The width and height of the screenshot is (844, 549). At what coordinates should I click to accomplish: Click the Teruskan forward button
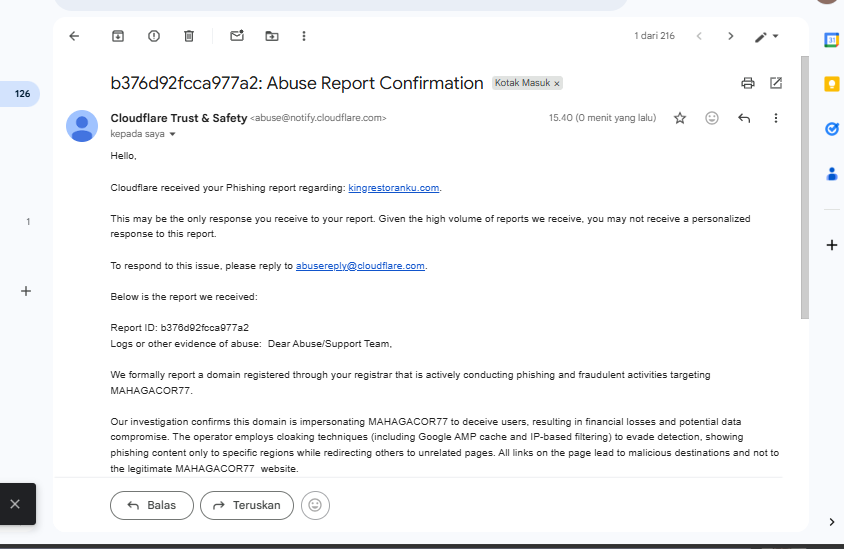pos(247,505)
